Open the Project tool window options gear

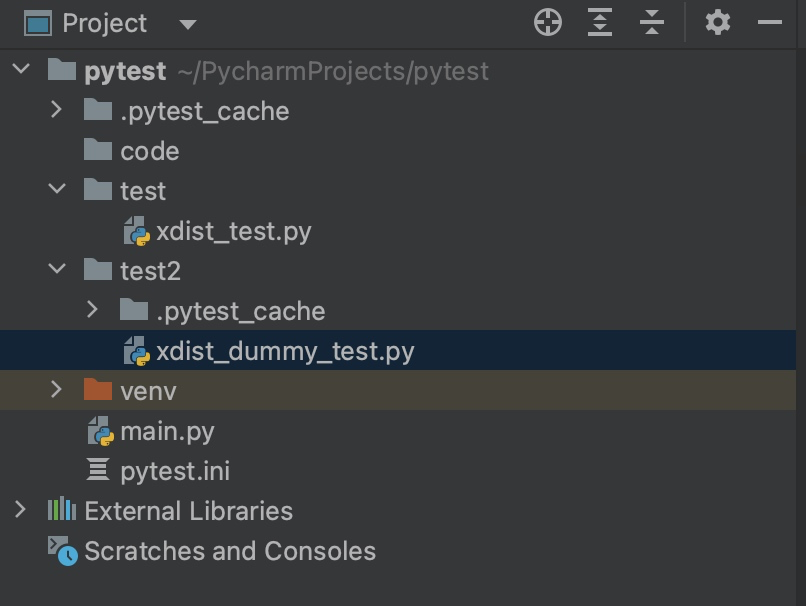[x=718, y=22]
